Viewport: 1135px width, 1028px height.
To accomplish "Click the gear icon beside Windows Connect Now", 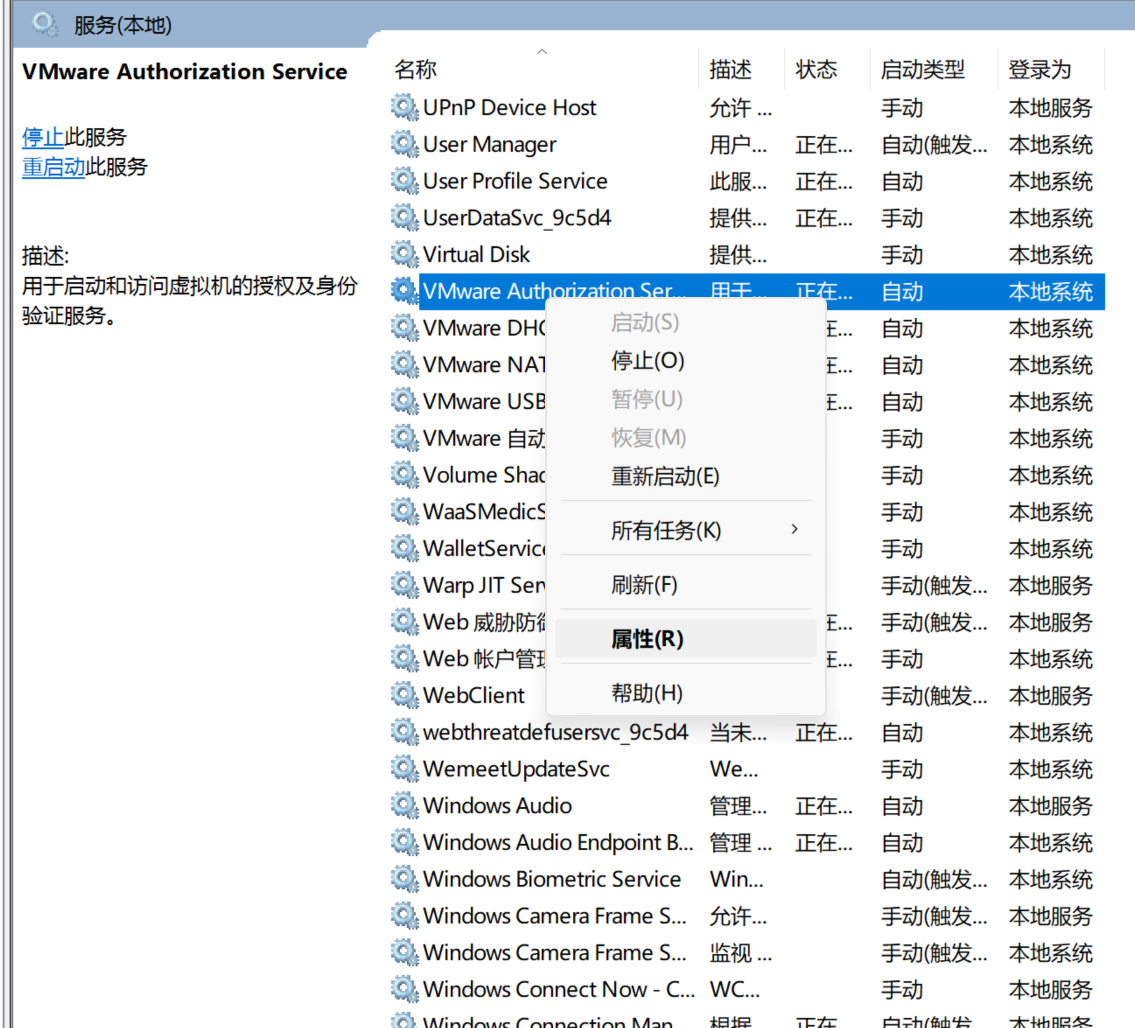I will point(405,989).
